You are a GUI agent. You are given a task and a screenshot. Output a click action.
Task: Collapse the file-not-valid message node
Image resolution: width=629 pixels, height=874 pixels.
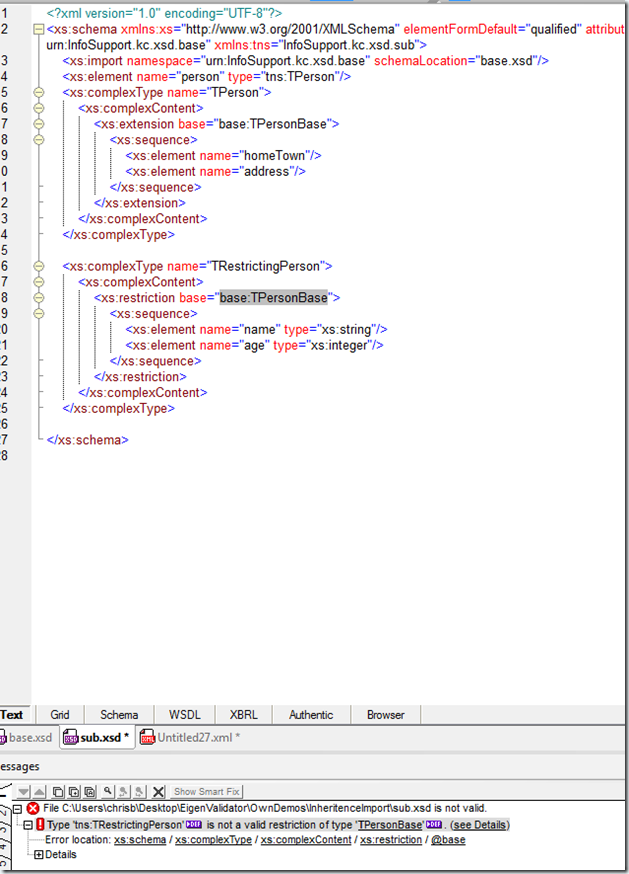click(x=17, y=808)
